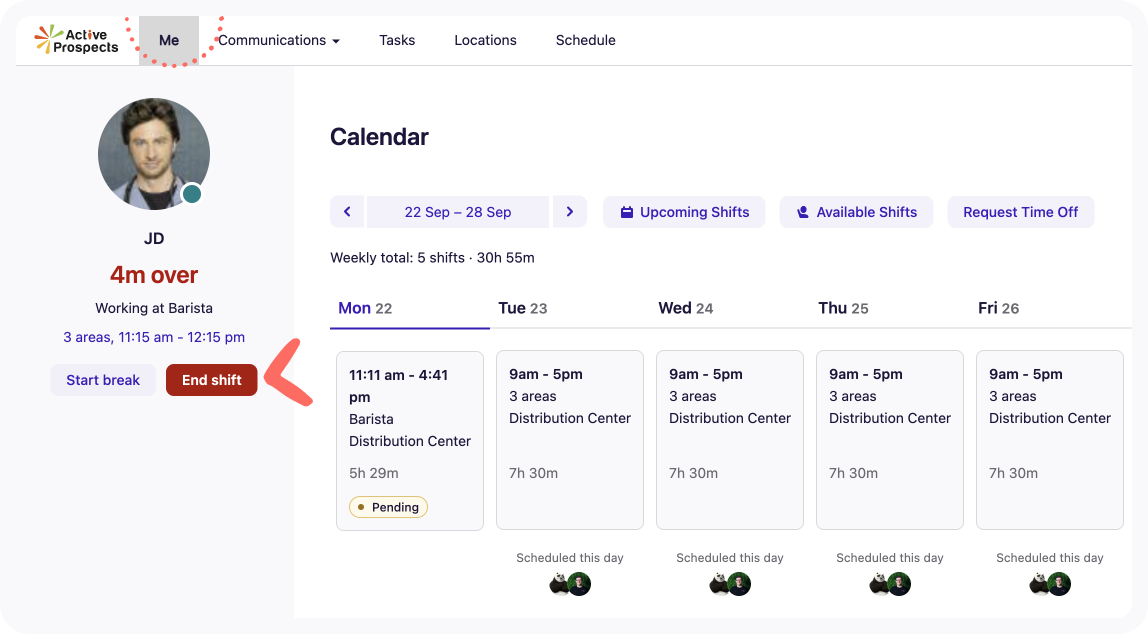This screenshot has width=1148, height=634.
Task: Select the Mon 22 day tab
Action: point(365,308)
